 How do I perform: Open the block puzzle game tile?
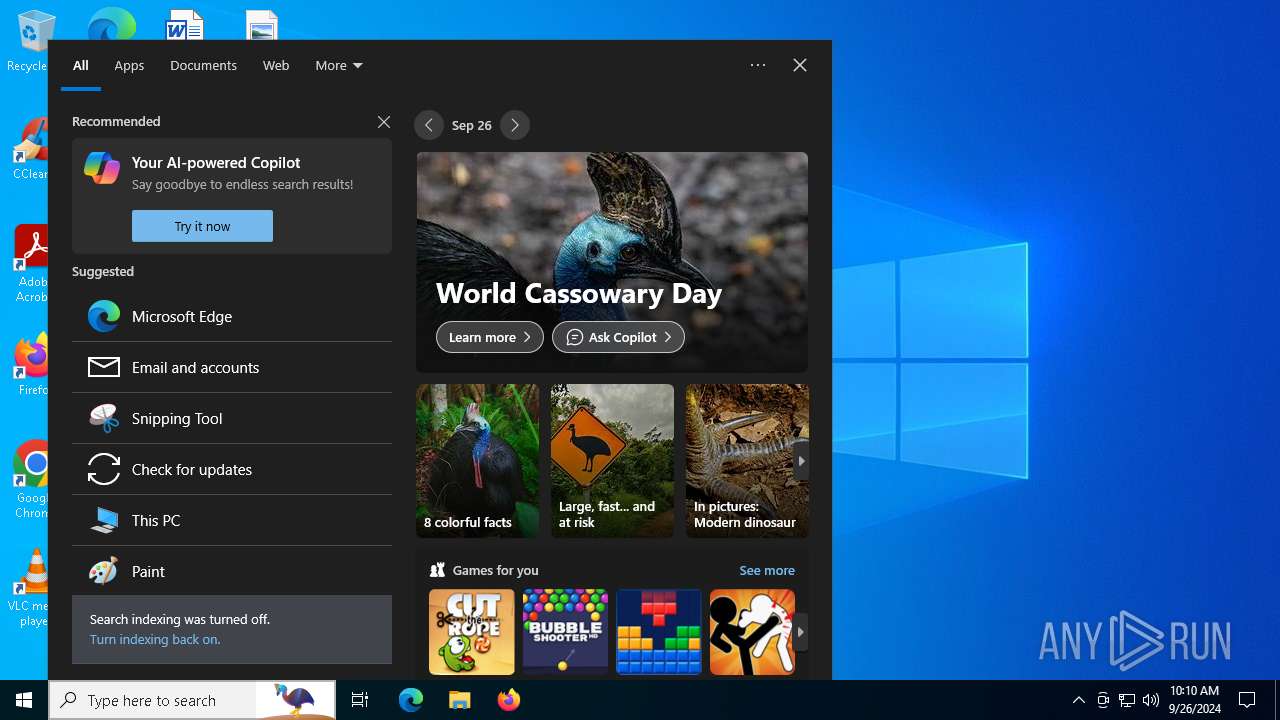click(x=659, y=632)
